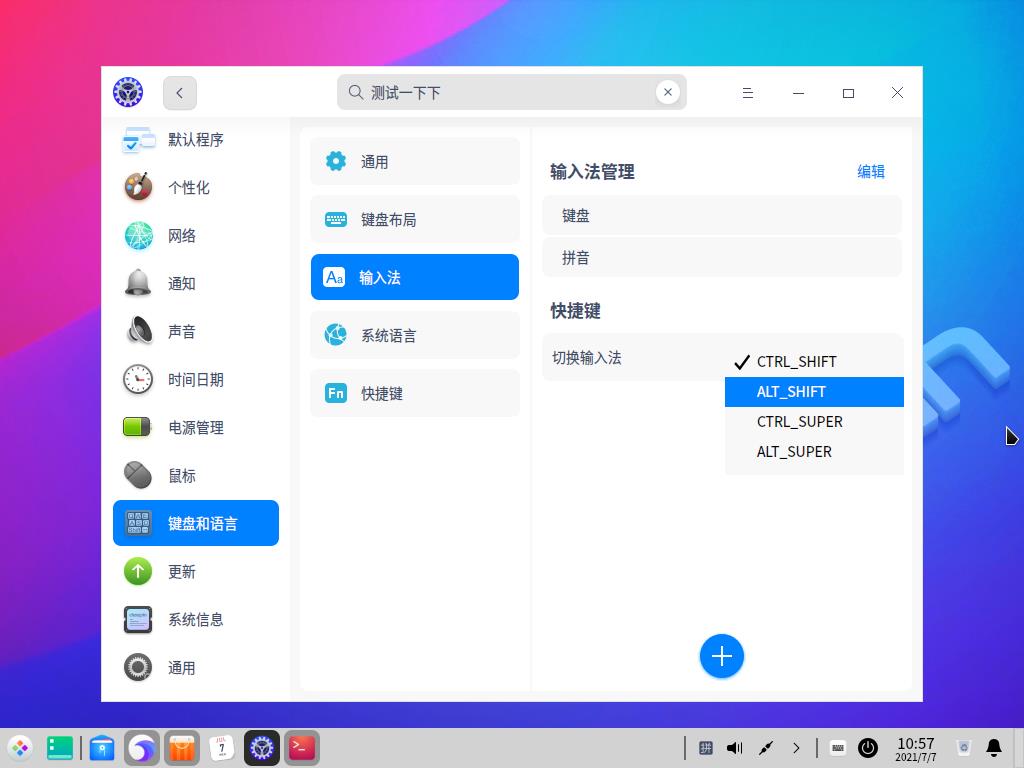Open the hamburger main menu
1024x768 pixels.
click(748, 93)
